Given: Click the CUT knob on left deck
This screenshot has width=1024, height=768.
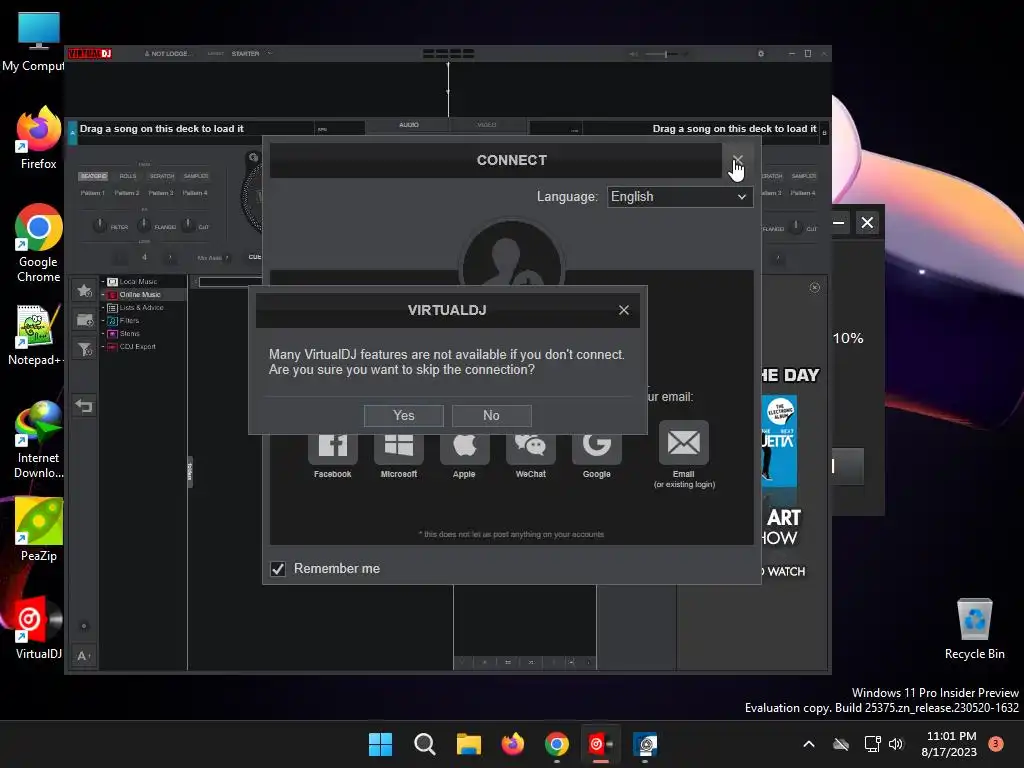Looking at the screenshot, I should tap(188, 225).
